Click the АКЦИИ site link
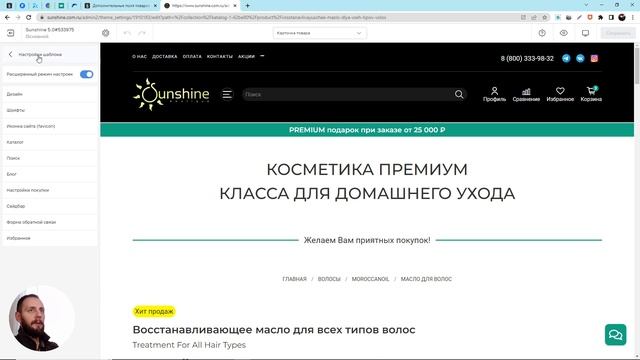640x360 pixels. (x=246, y=57)
